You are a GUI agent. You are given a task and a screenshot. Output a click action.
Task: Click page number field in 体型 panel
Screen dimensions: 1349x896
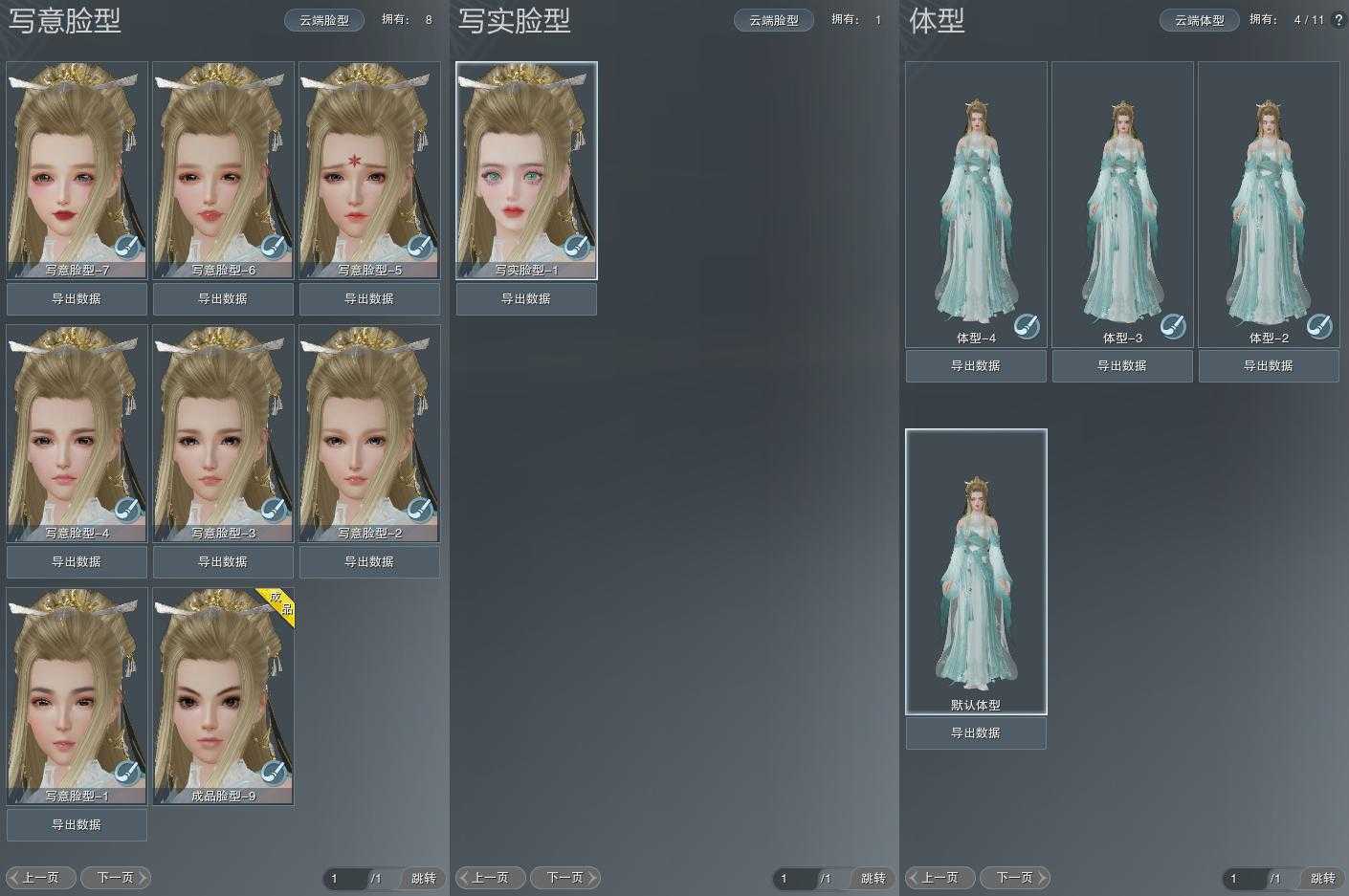[x=1245, y=879]
